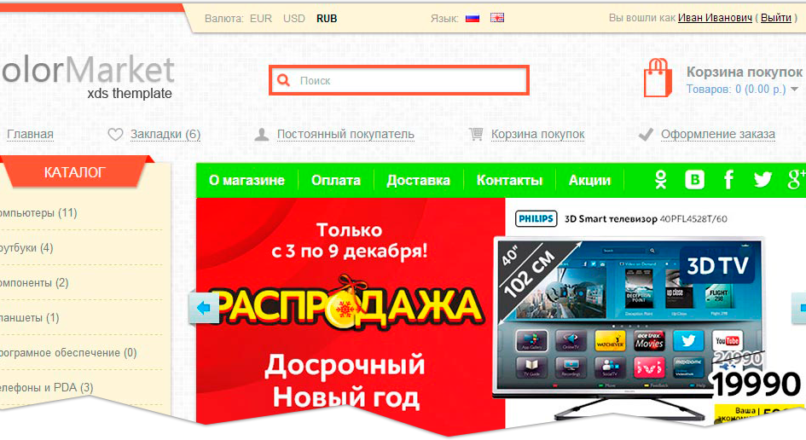Click the person icon for Постоянный покупатель
This screenshot has height=440, width=806.
pyautogui.click(x=262, y=134)
